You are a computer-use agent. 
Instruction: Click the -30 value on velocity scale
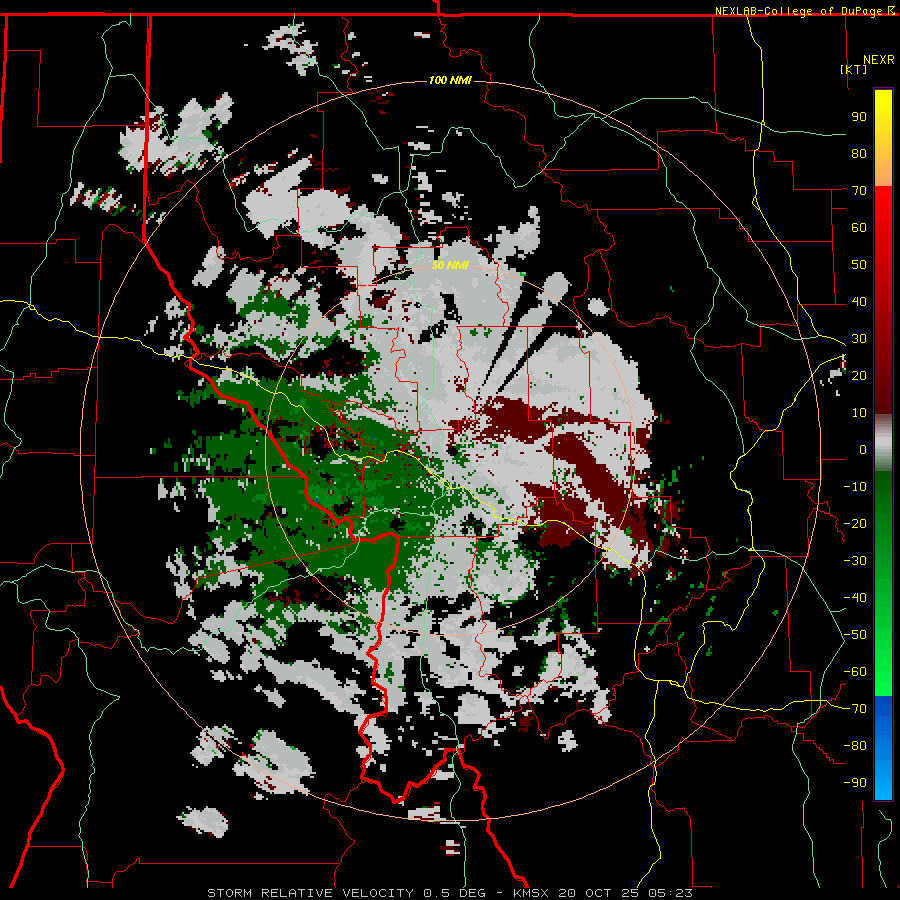point(855,561)
